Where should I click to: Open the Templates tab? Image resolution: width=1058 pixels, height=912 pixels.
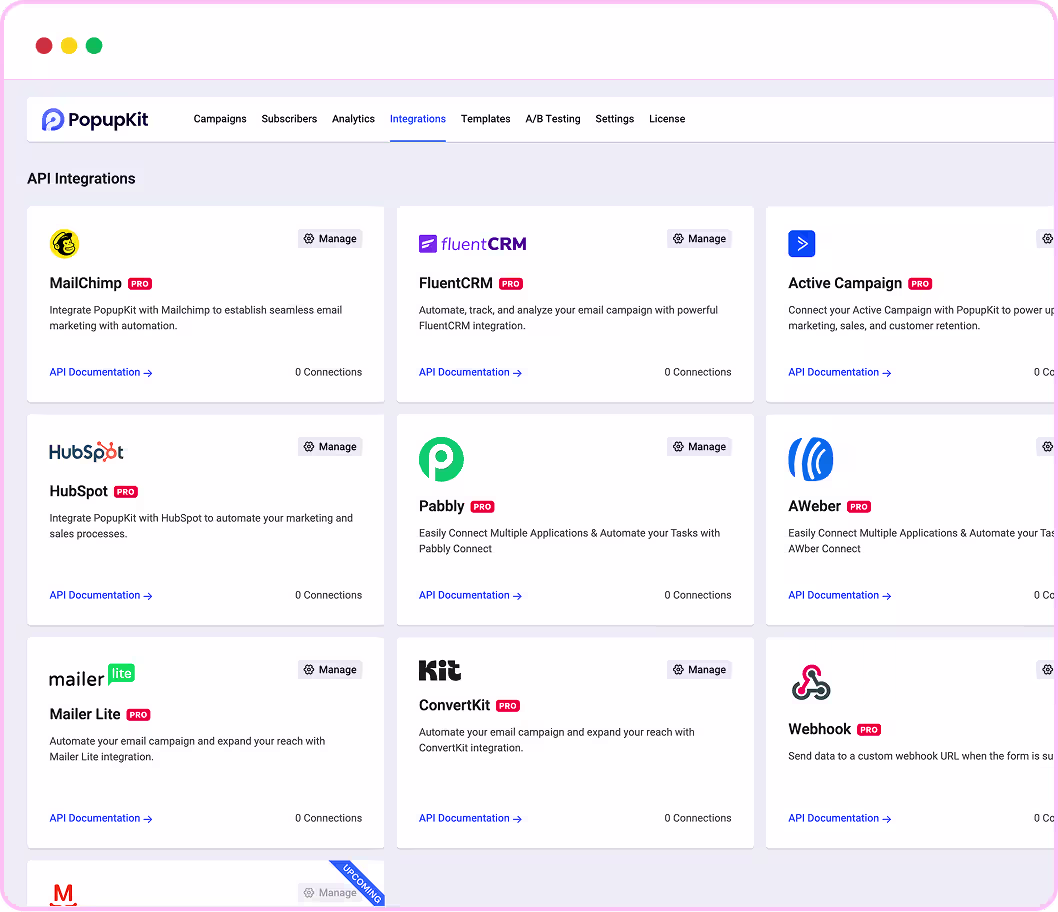[x=486, y=119]
